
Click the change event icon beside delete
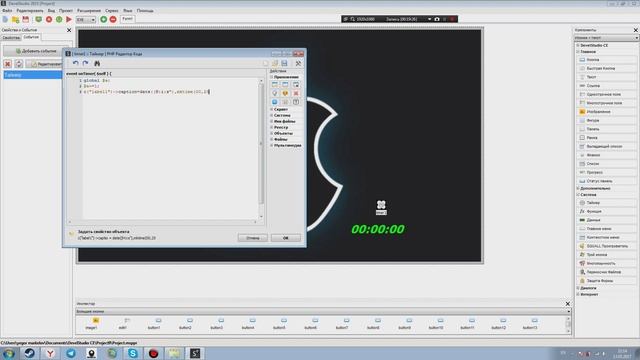click(19, 64)
